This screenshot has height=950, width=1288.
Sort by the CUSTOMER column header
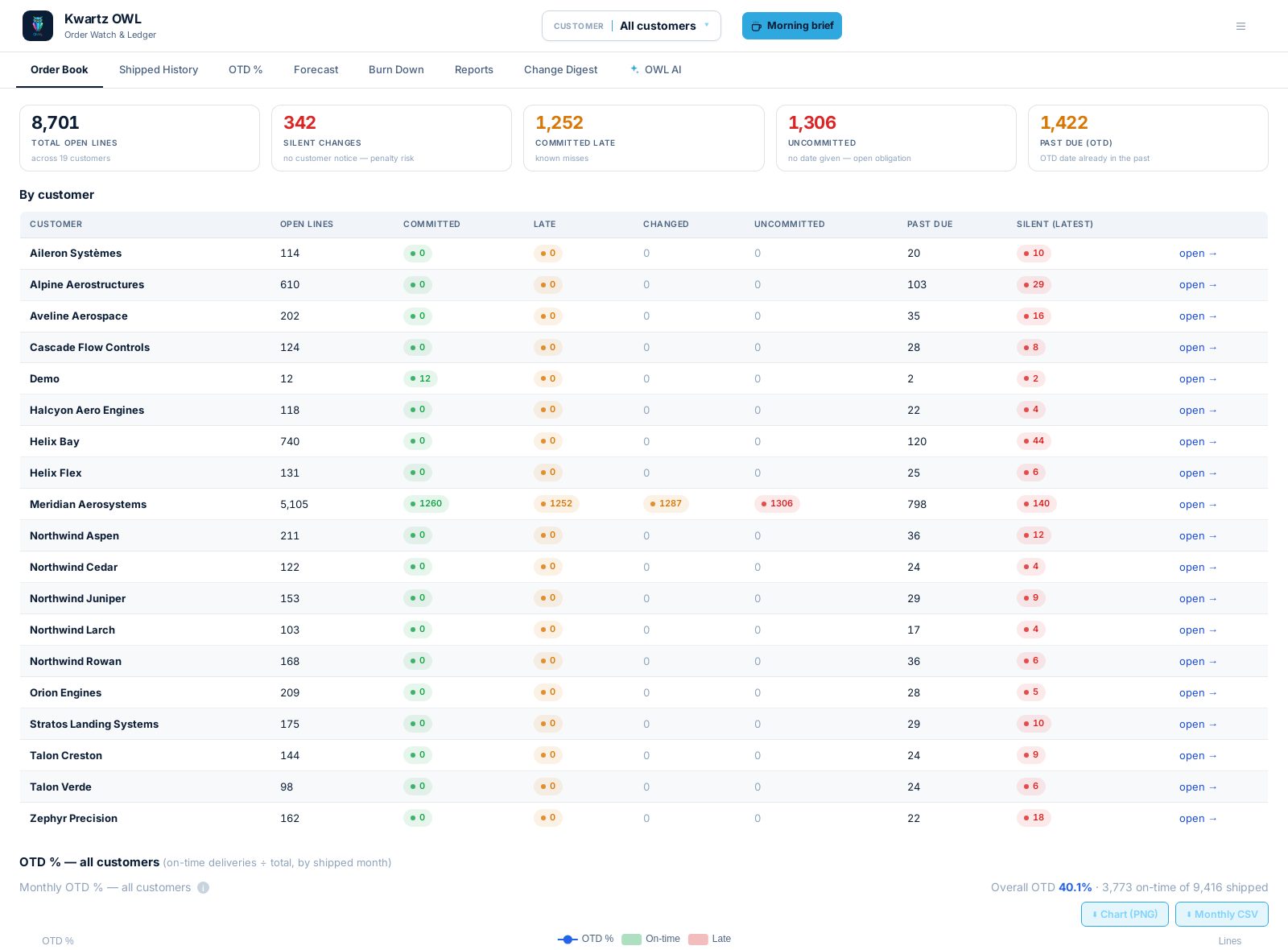[56, 224]
